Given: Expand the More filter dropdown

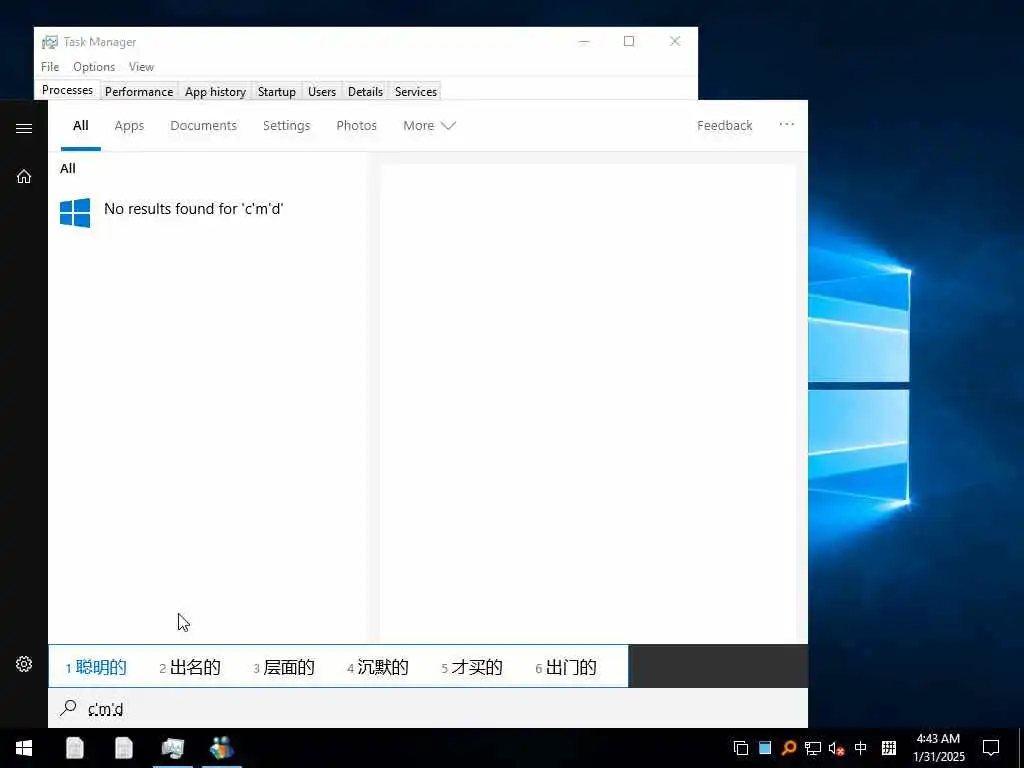Looking at the screenshot, I should coord(429,125).
